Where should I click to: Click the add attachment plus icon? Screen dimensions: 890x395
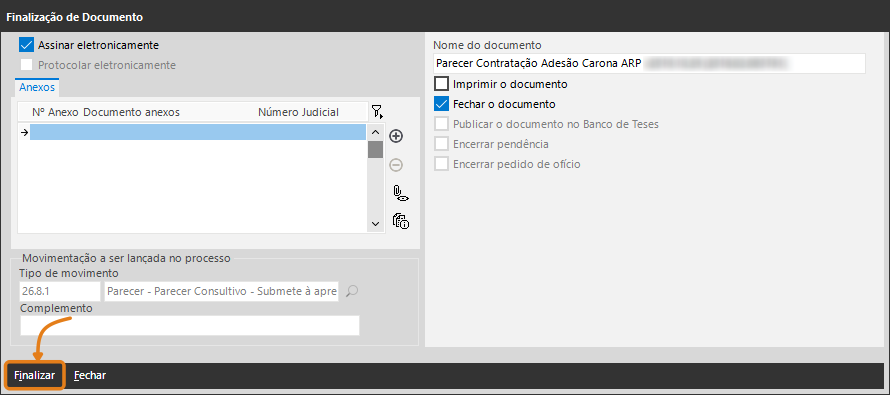pyautogui.click(x=396, y=136)
